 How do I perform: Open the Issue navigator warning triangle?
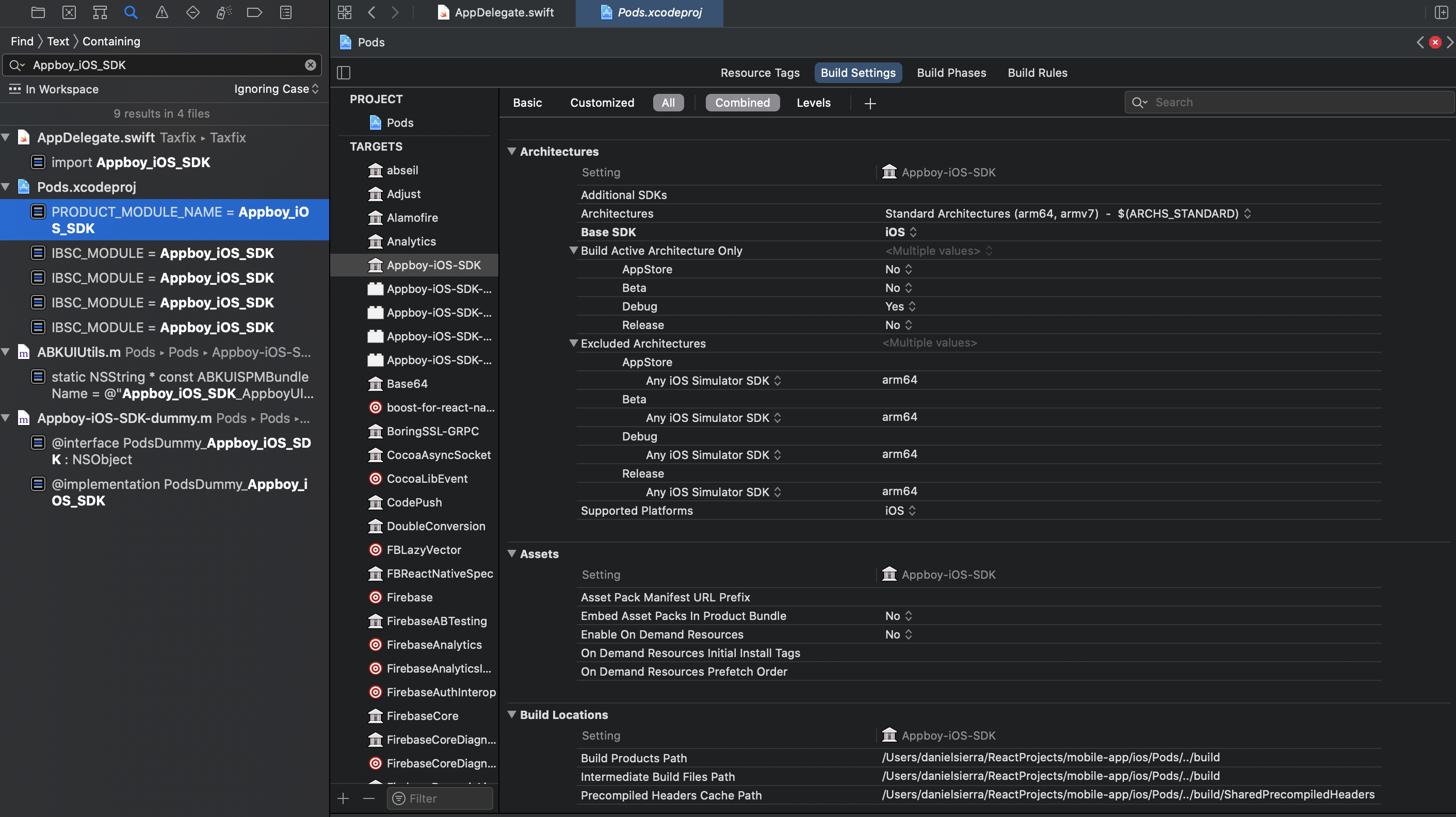(161, 12)
